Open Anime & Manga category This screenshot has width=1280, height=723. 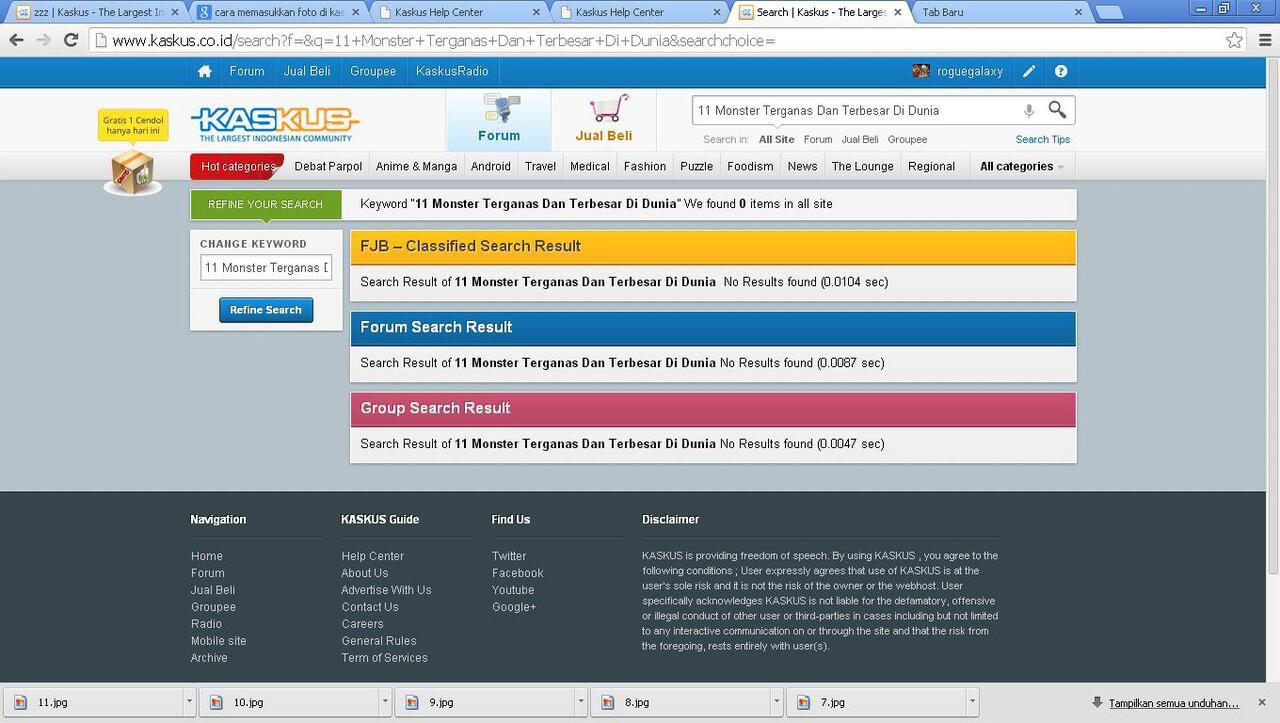click(416, 166)
